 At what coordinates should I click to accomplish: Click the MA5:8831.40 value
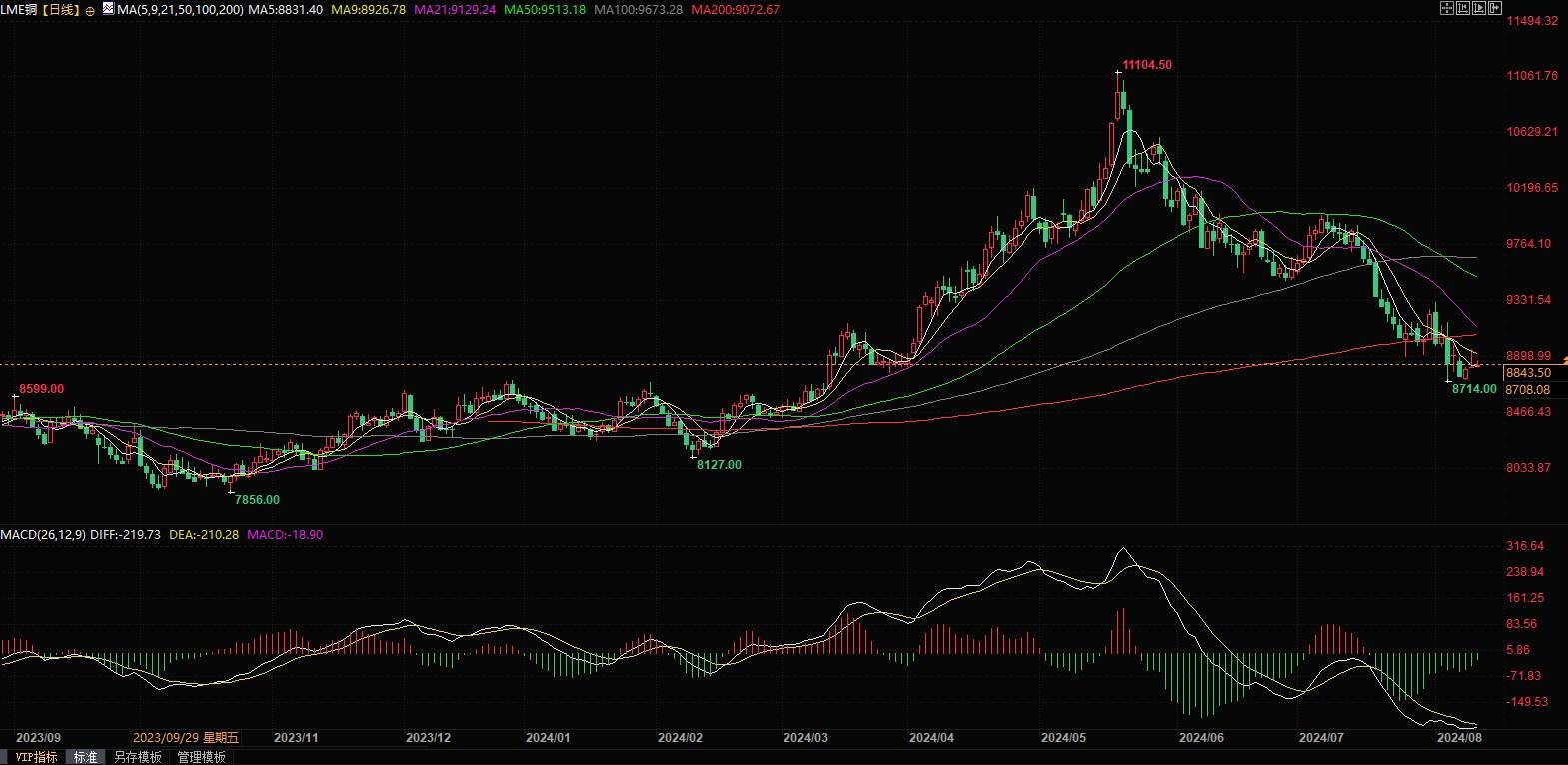(286, 10)
